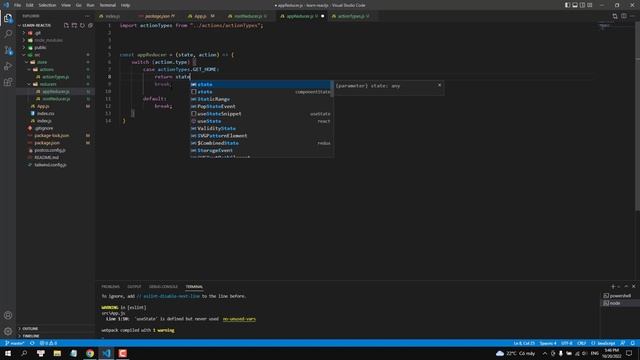Open the Search view in activity bar
This screenshot has height=360, width=640.
click(x=8, y=34)
